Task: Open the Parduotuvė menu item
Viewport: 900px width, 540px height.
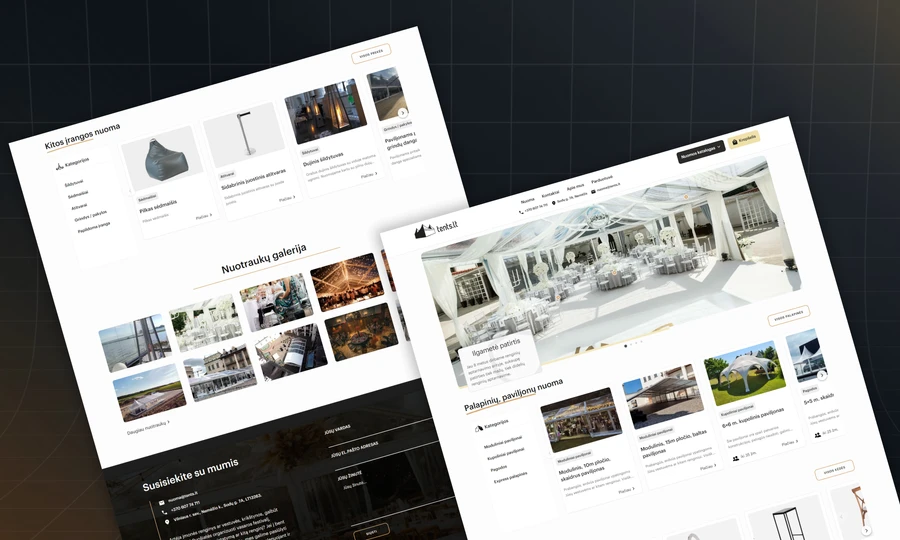Action: [x=602, y=180]
